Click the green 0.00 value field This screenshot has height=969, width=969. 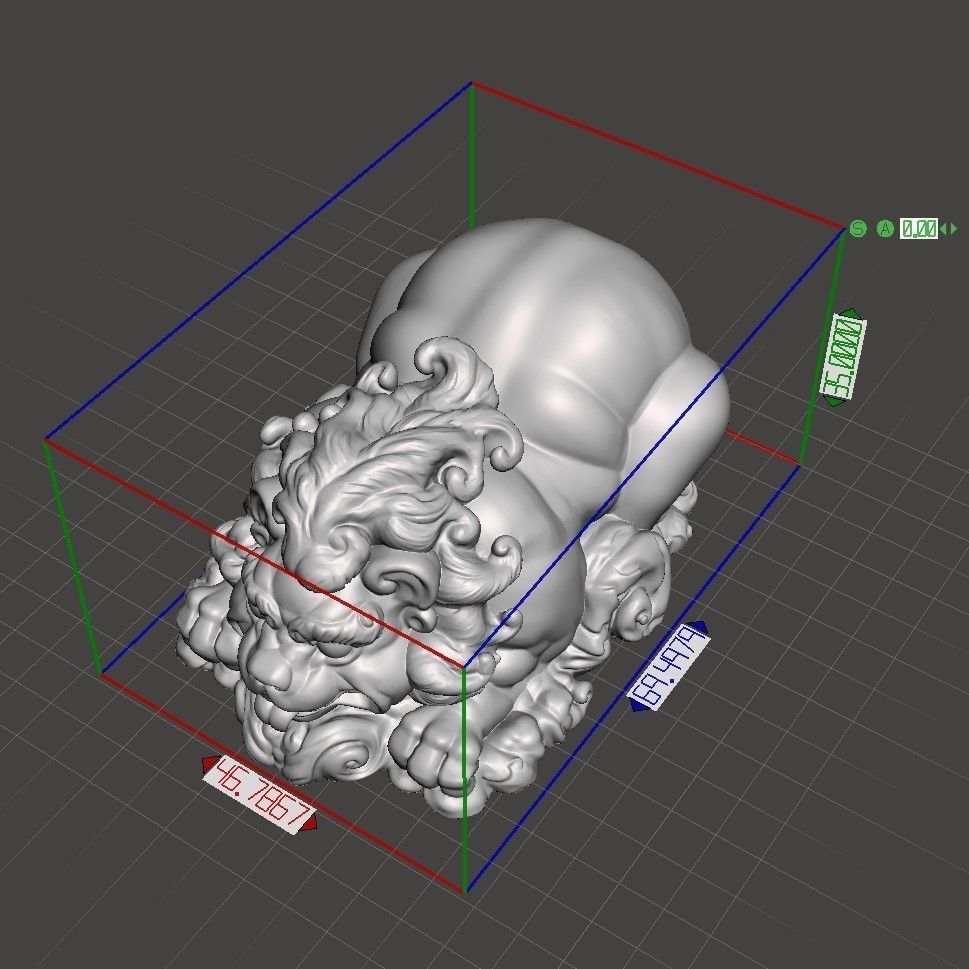pyautogui.click(x=919, y=229)
